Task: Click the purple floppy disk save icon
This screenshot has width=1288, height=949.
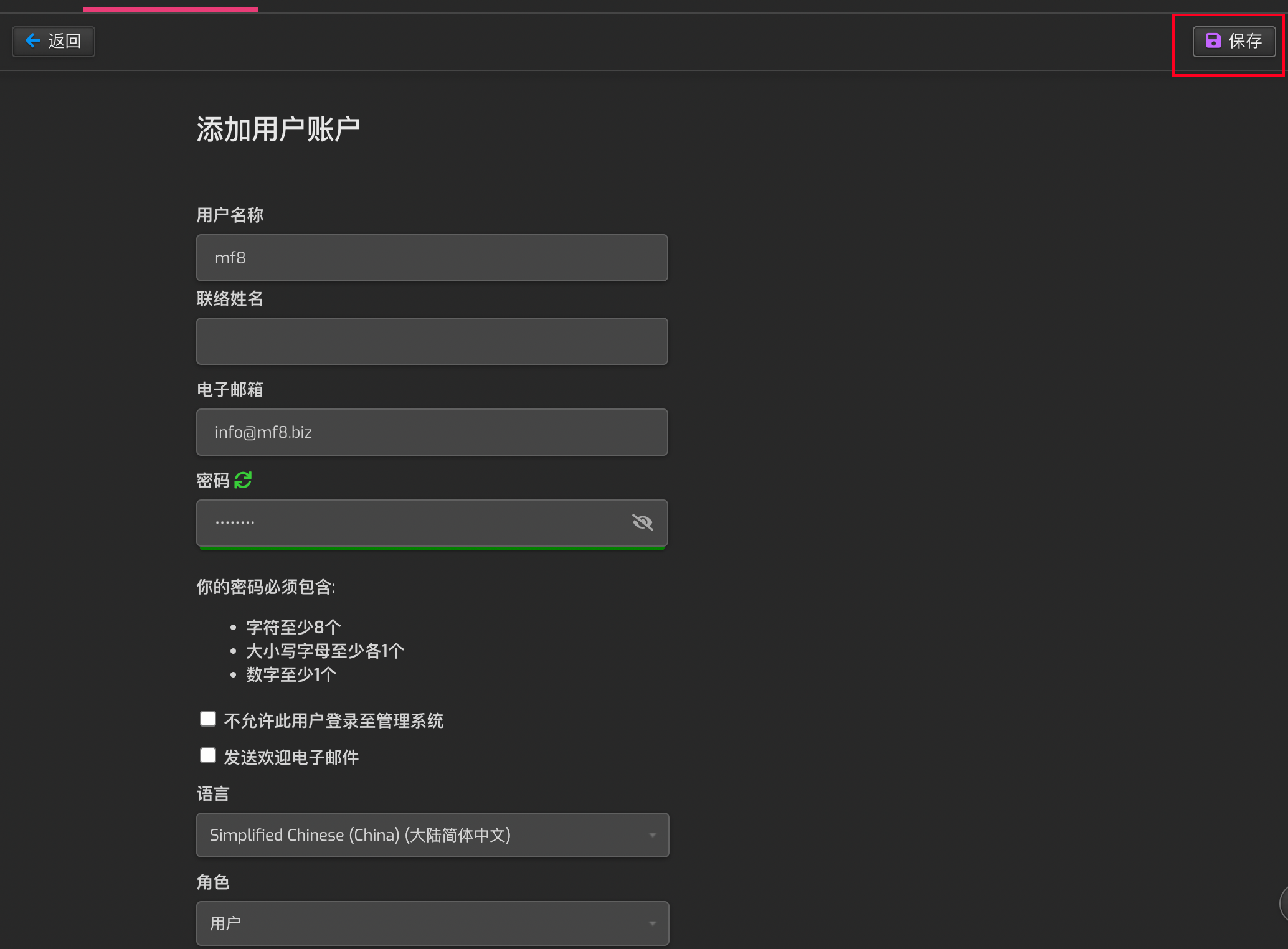Action: tap(1213, 41)
